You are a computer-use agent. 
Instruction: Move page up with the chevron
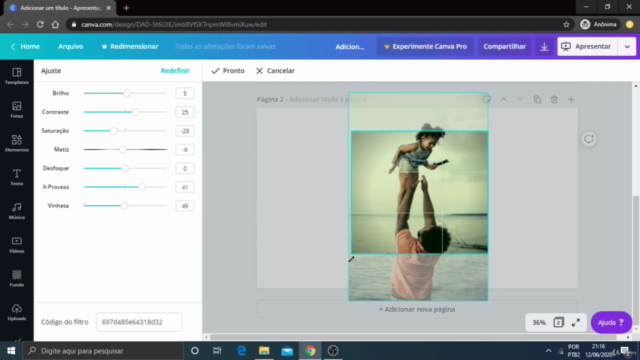(x=504, y=99)
